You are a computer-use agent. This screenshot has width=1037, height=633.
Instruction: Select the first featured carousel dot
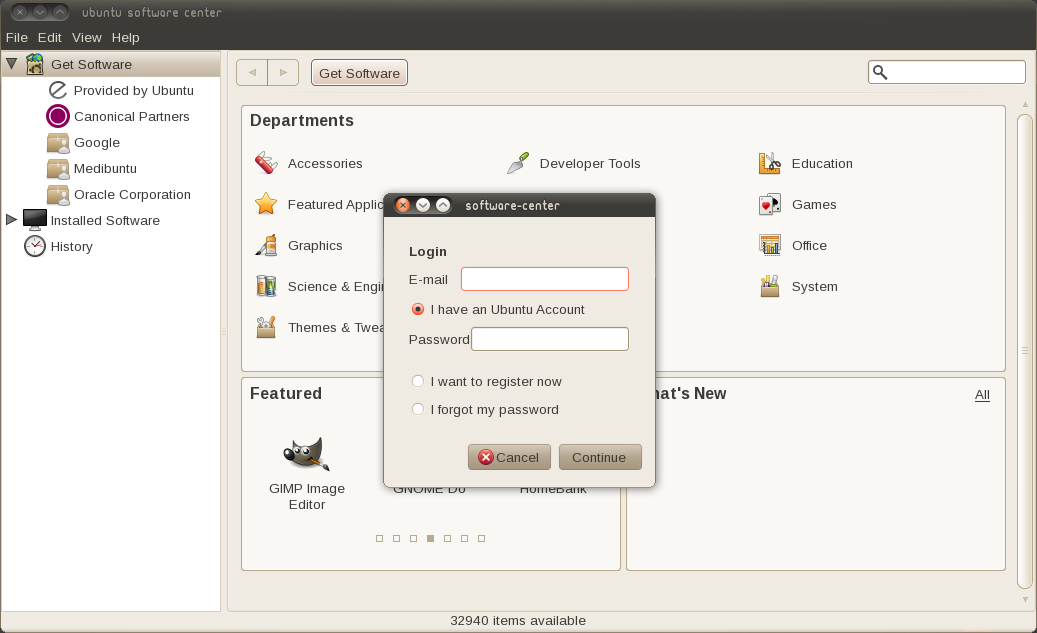(380, 538)
